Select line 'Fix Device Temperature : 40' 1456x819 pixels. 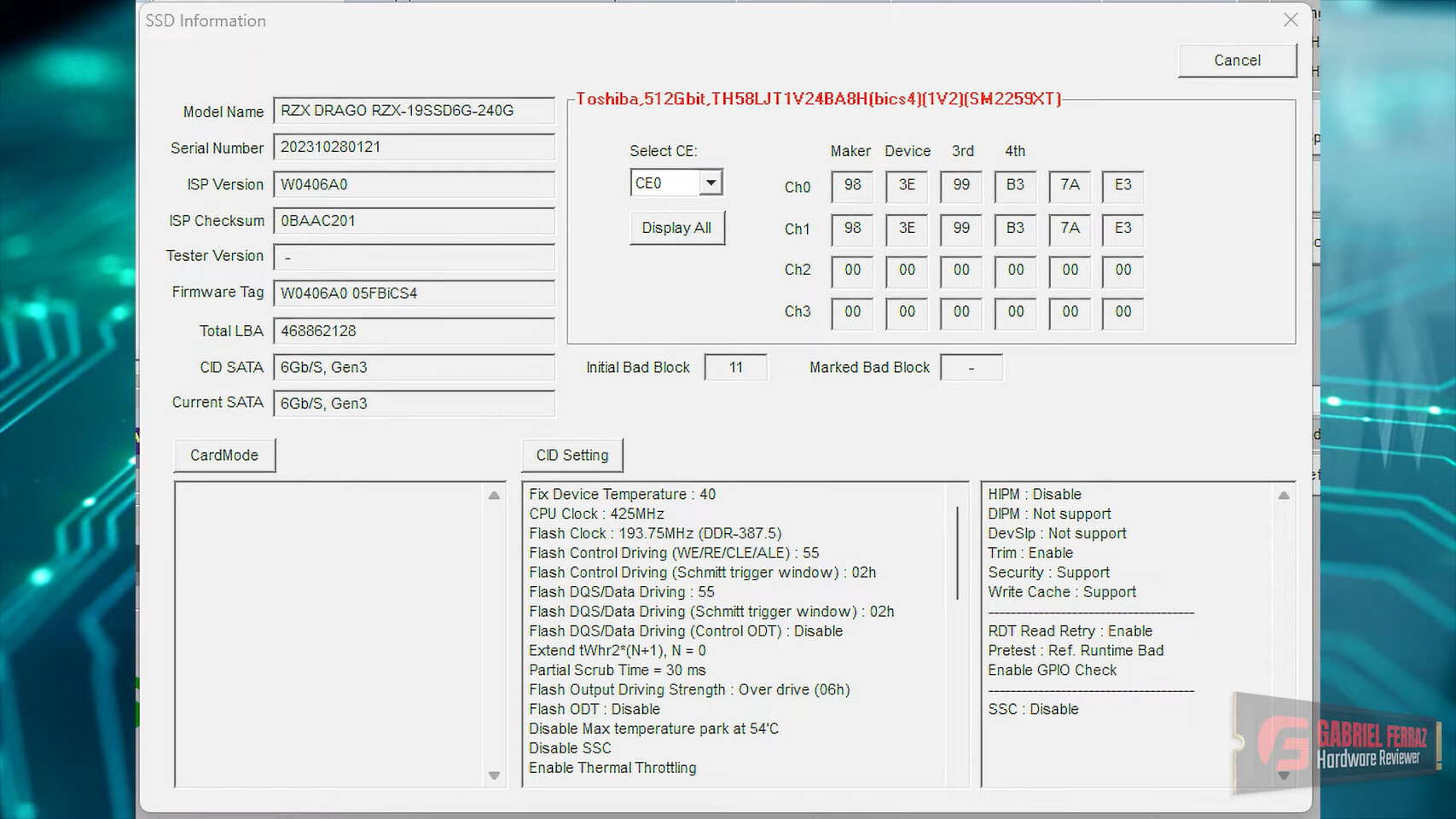point(622,494)
